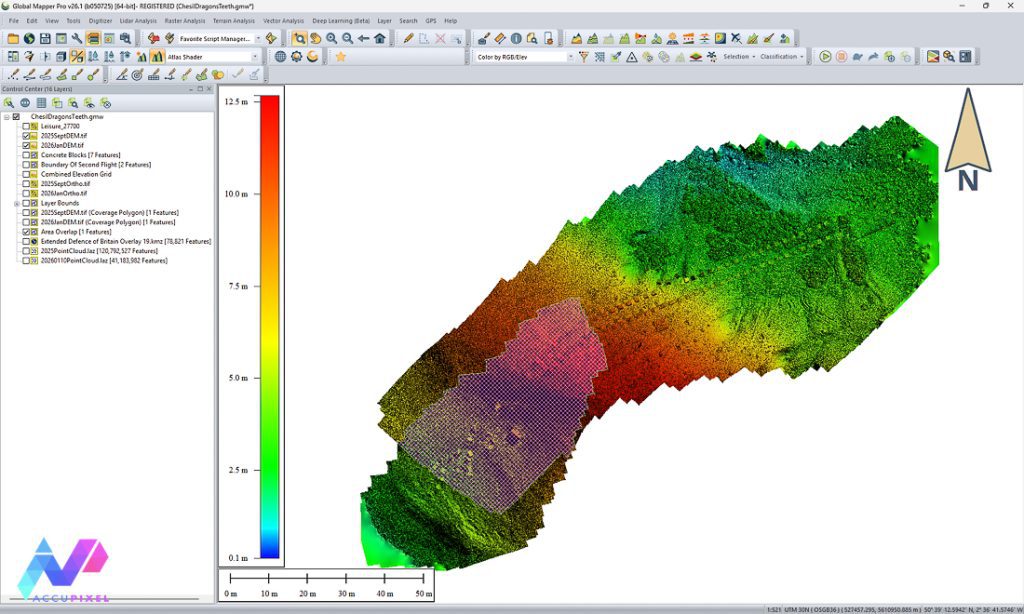This screenshot has width=1024, height=614.
Task: Open the 3D View globe icon
Action: tap(28, 39)
